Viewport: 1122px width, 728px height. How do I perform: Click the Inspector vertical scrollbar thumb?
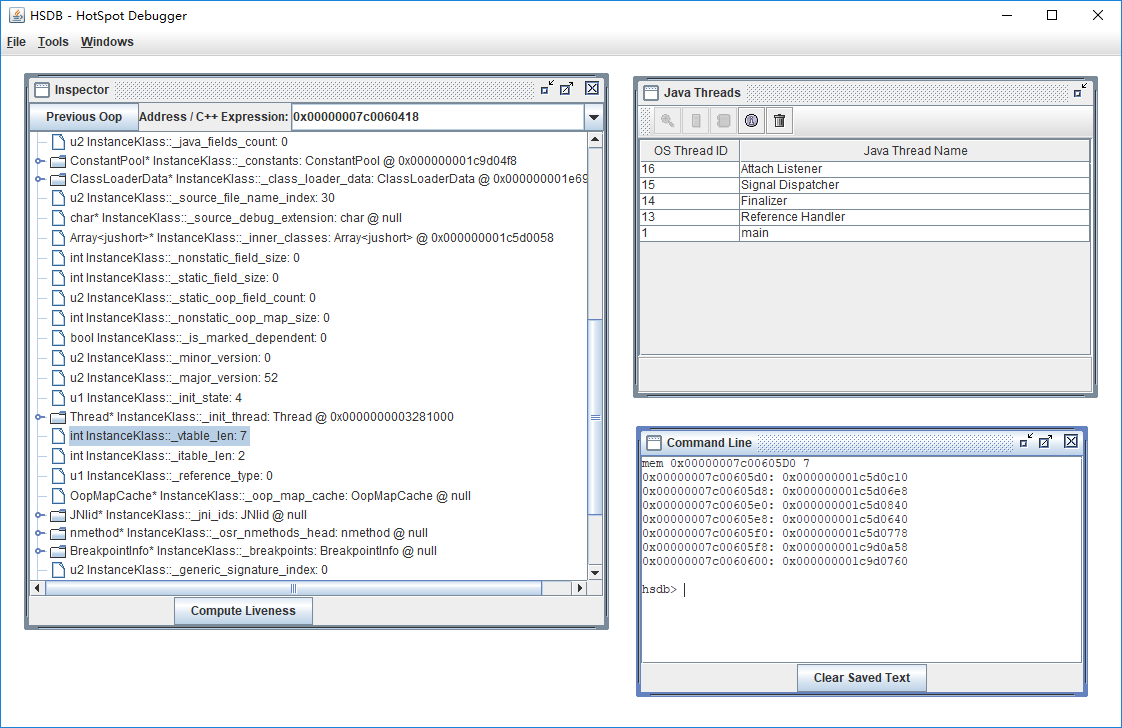[595, 417]
